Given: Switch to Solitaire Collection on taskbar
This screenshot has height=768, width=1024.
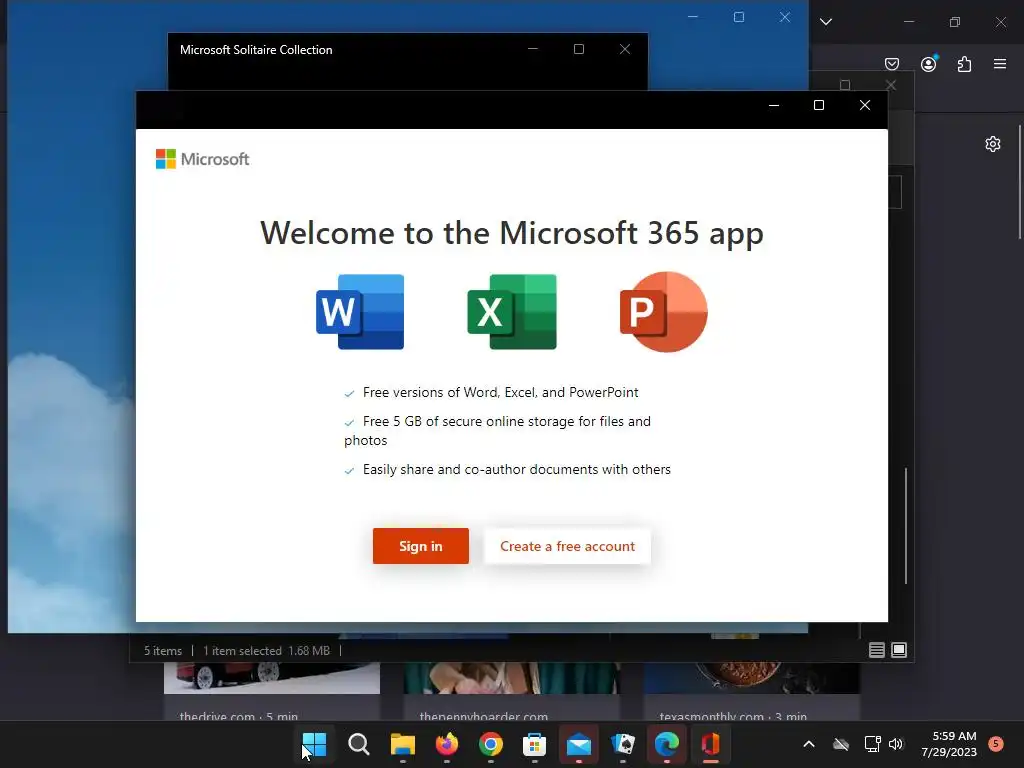Looking at the screenshot, I should tap(623, 744).
